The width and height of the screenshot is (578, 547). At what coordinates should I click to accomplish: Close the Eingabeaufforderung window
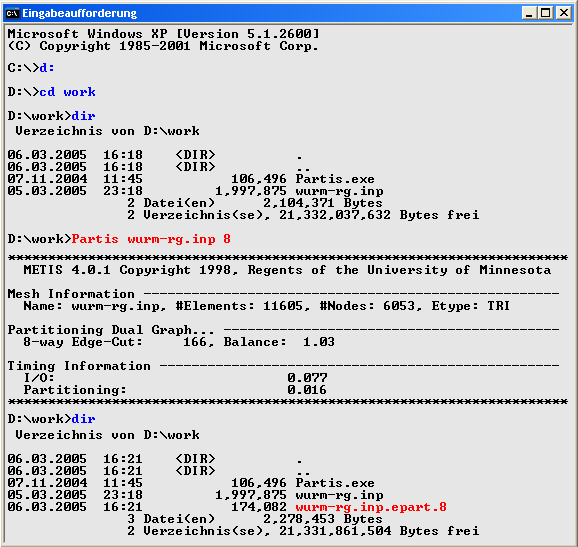click(564, 13)
